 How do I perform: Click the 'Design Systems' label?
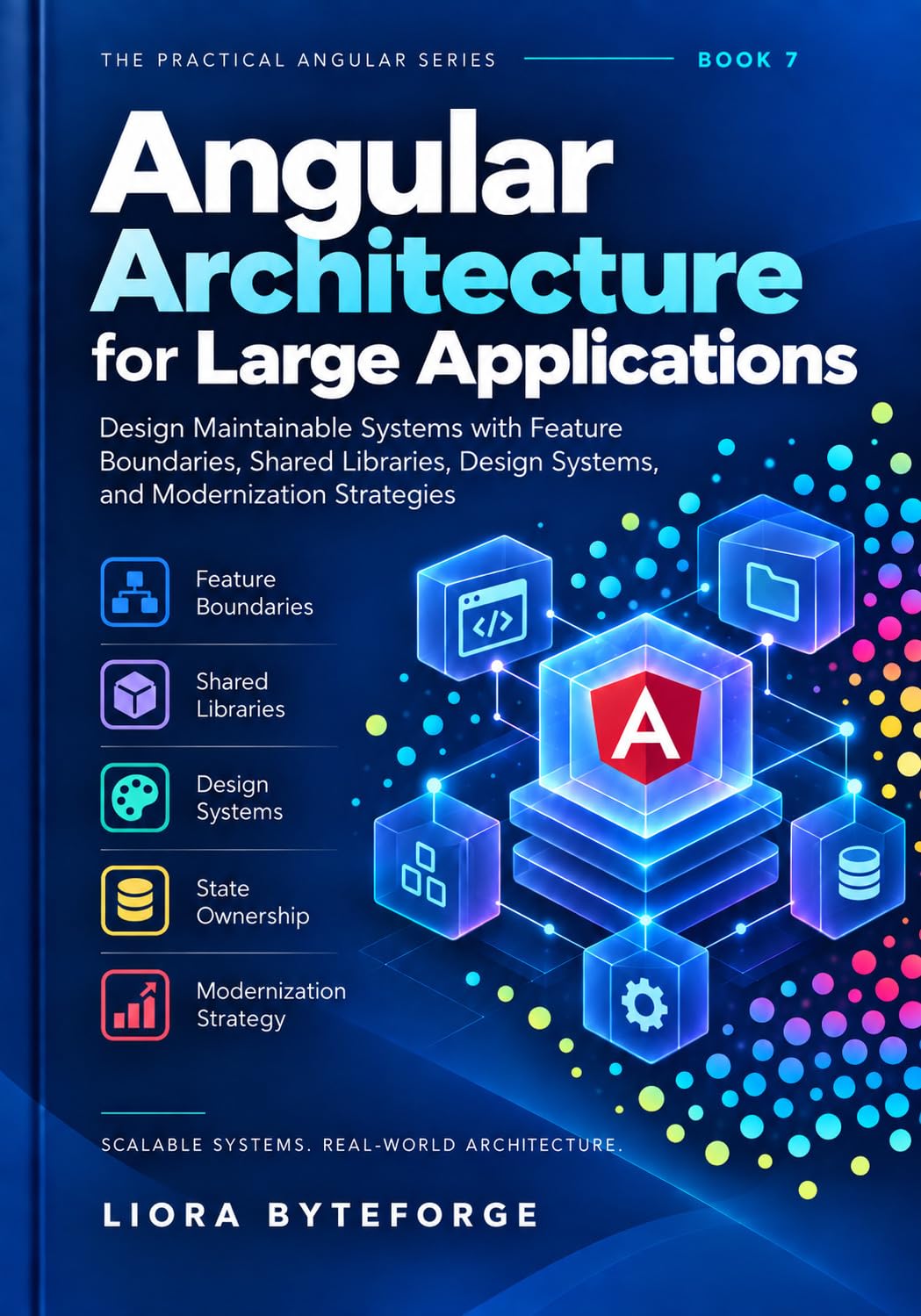[240, 798]
